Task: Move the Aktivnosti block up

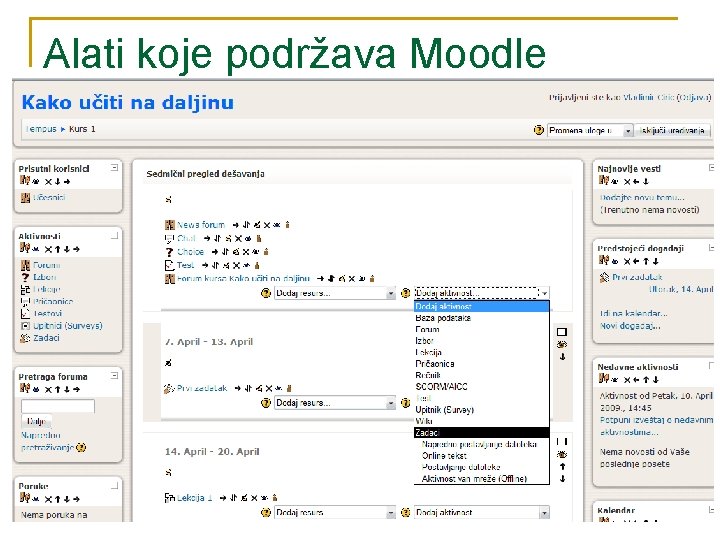Action: pyautogui.click(x=57, y=249)
